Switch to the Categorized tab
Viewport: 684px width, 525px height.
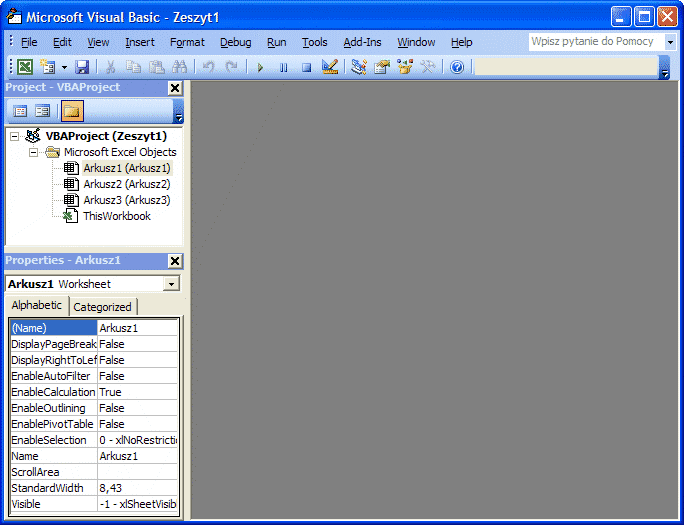coord(102,307)
